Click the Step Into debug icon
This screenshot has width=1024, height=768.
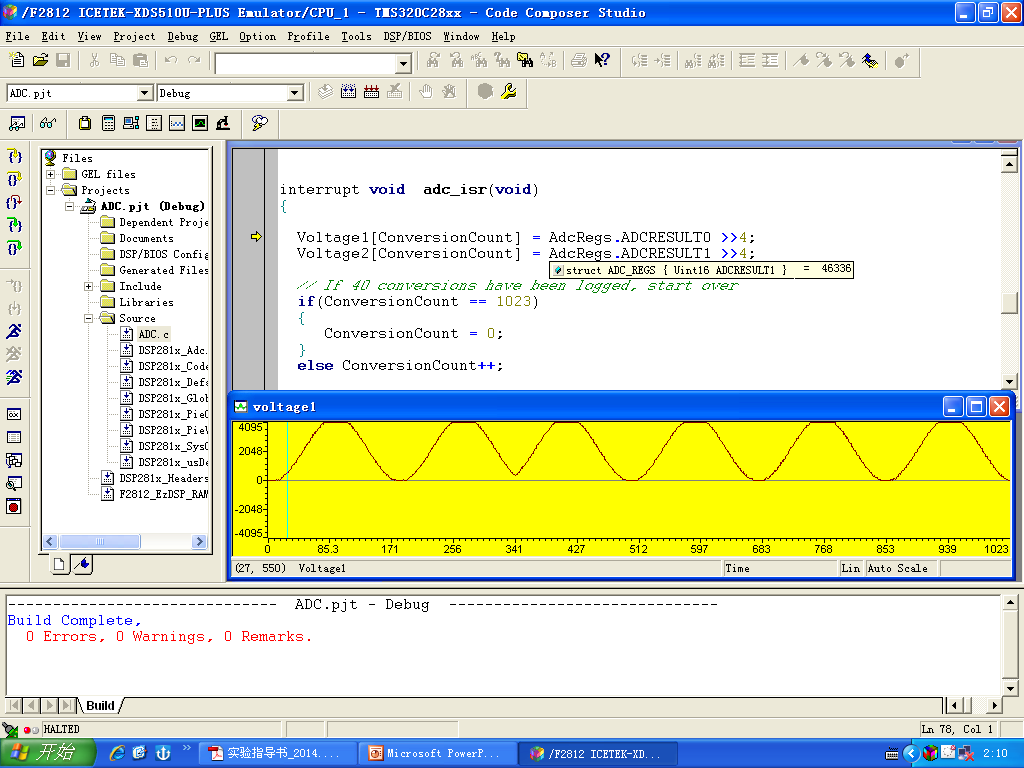coord(14,156)
